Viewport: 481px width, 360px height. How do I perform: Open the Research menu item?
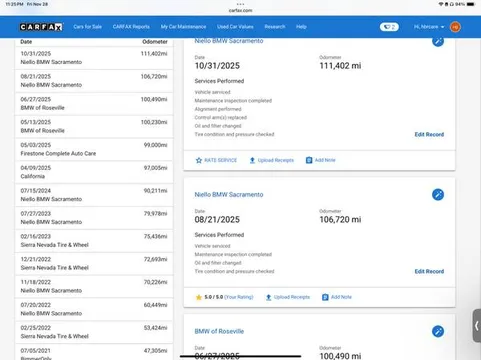point(275,27)
